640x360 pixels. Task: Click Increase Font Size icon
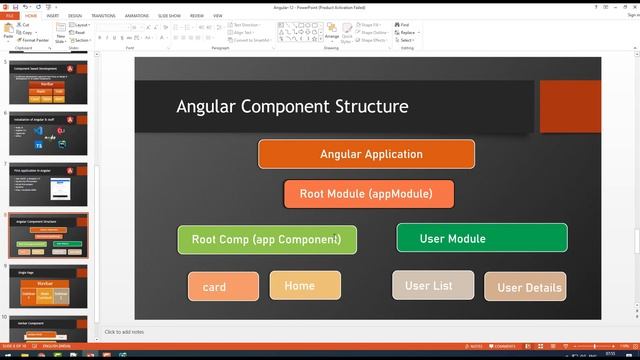click(148, 27)
